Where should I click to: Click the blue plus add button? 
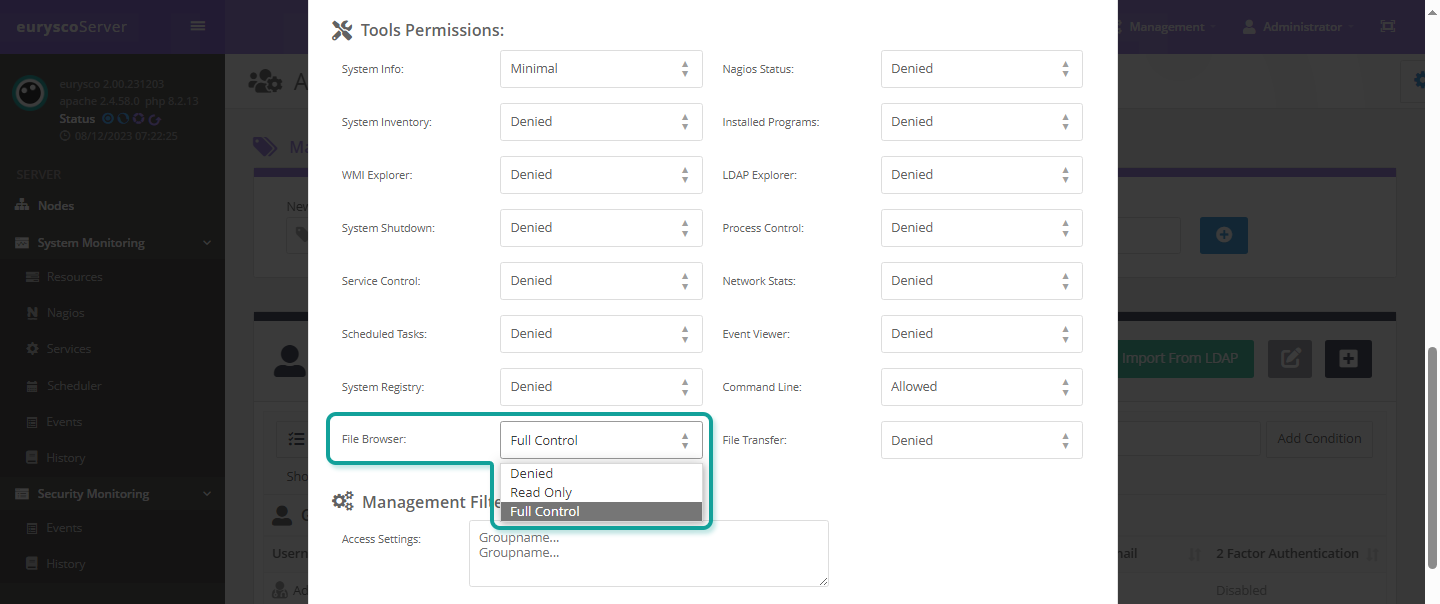click(1223, 235)
